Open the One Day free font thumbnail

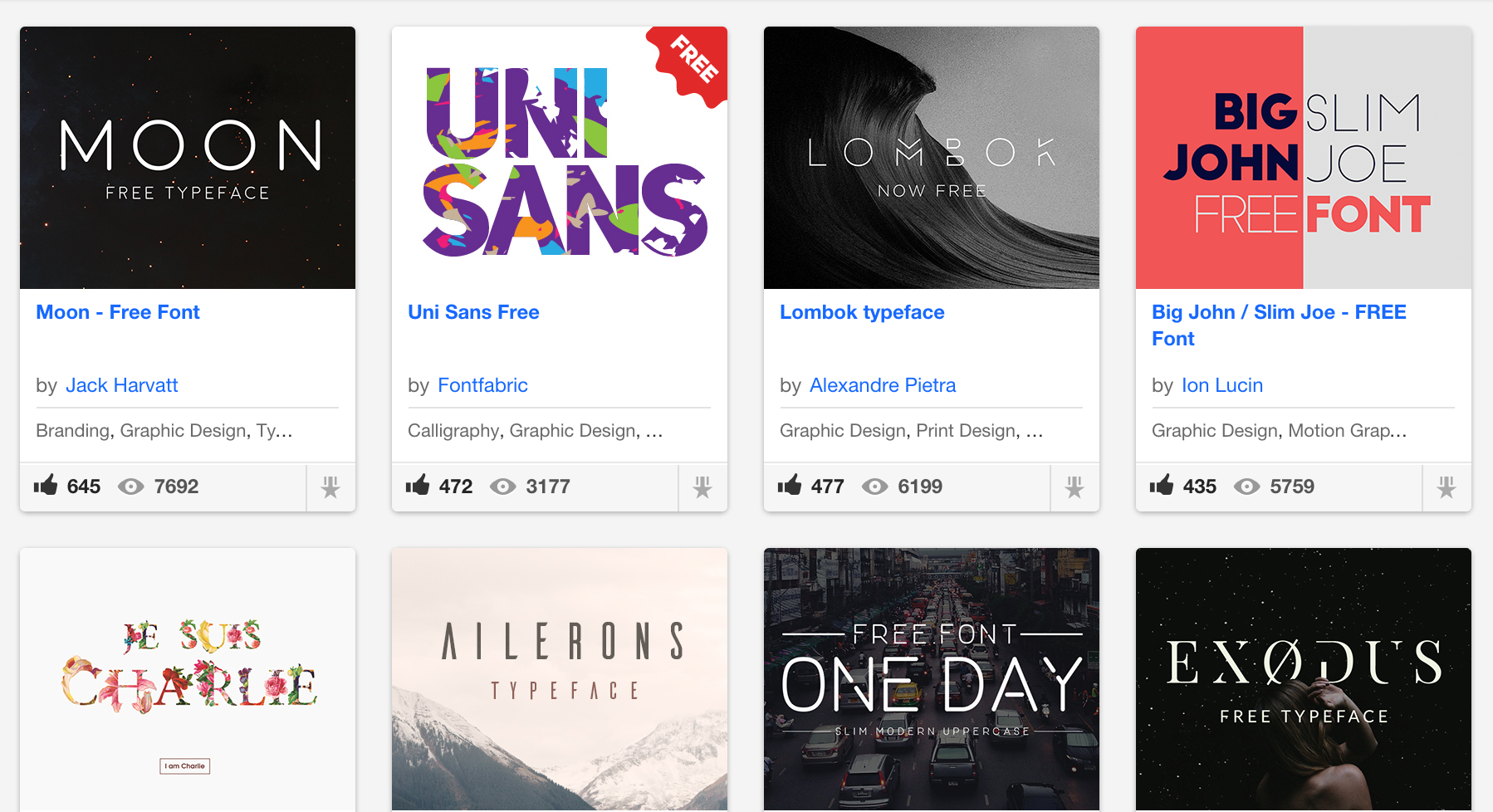[x=932, y=680]
